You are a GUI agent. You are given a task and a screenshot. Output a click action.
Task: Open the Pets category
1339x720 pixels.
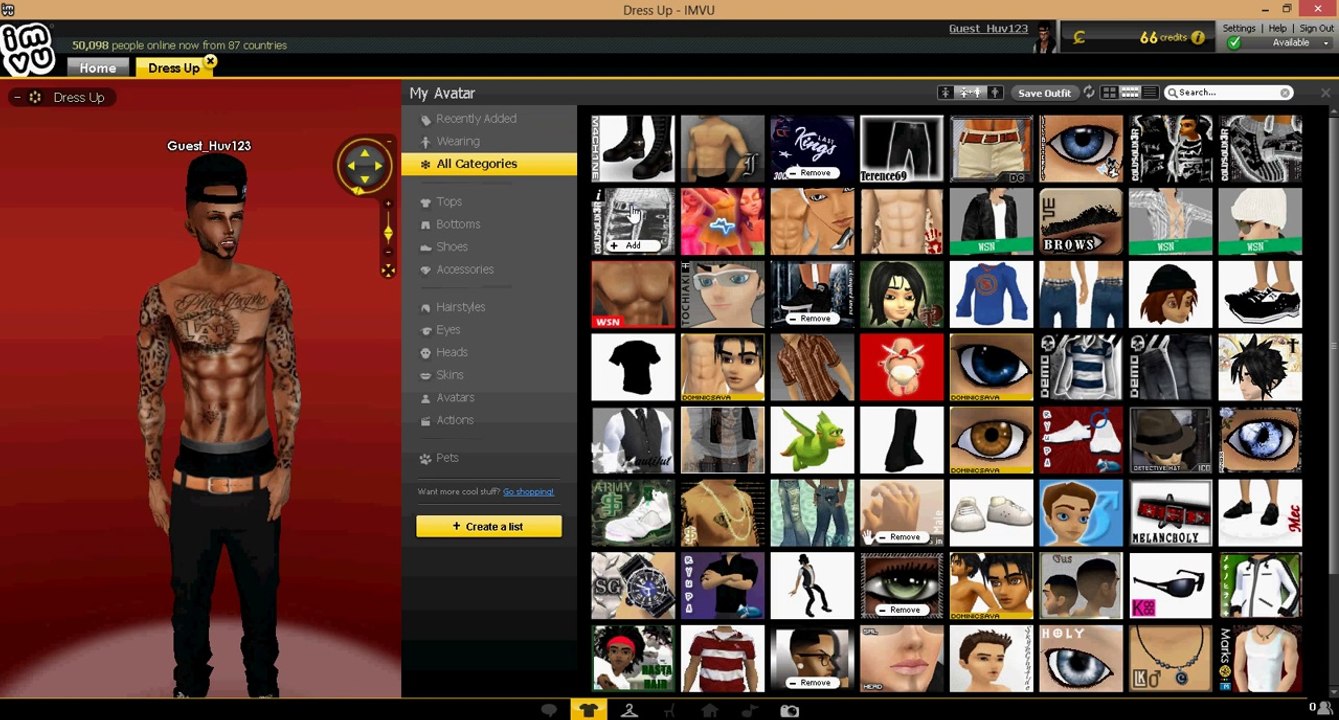click(448, 457)
